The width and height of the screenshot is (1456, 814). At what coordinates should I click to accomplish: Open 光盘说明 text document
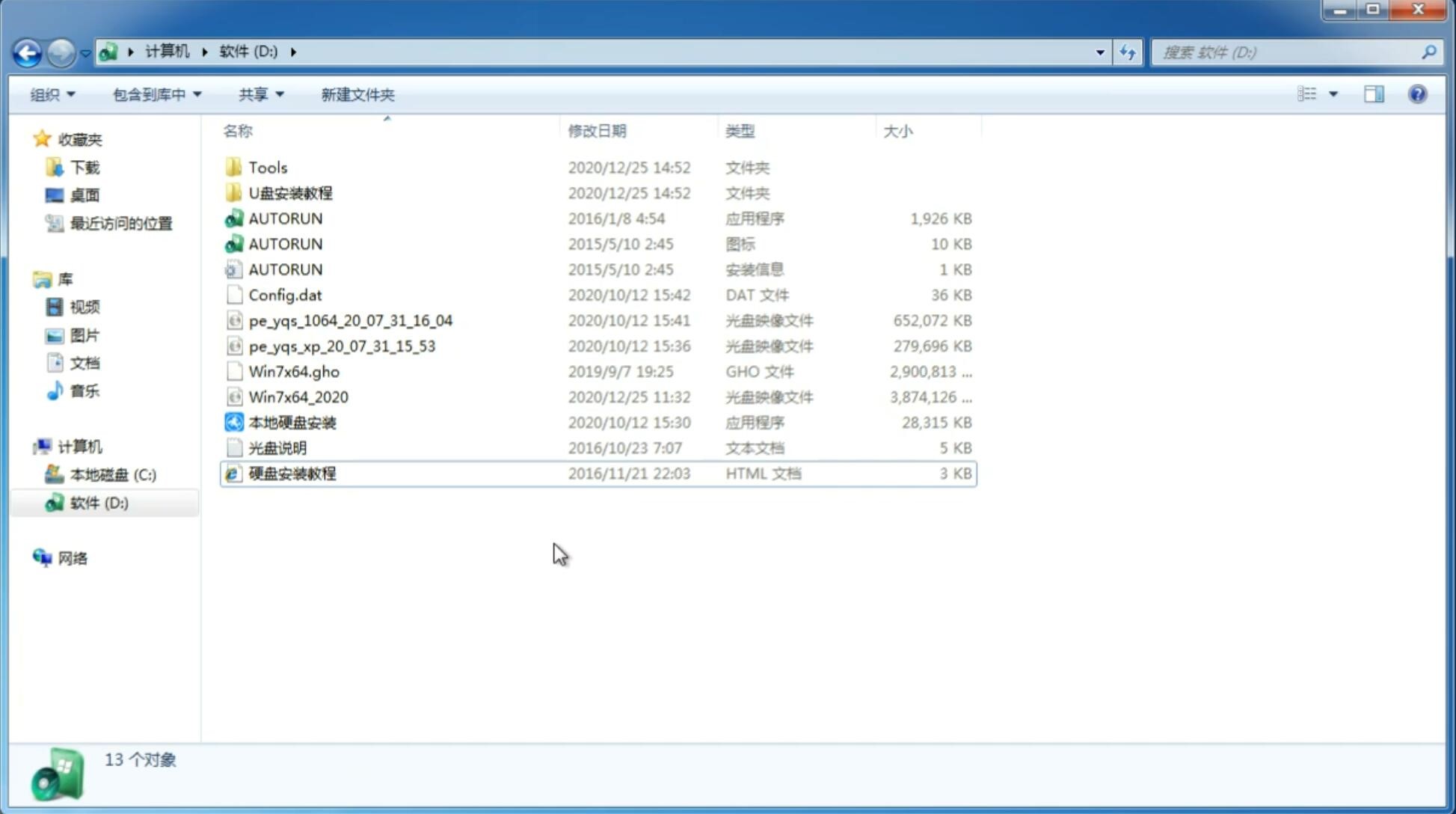point(277,447)
